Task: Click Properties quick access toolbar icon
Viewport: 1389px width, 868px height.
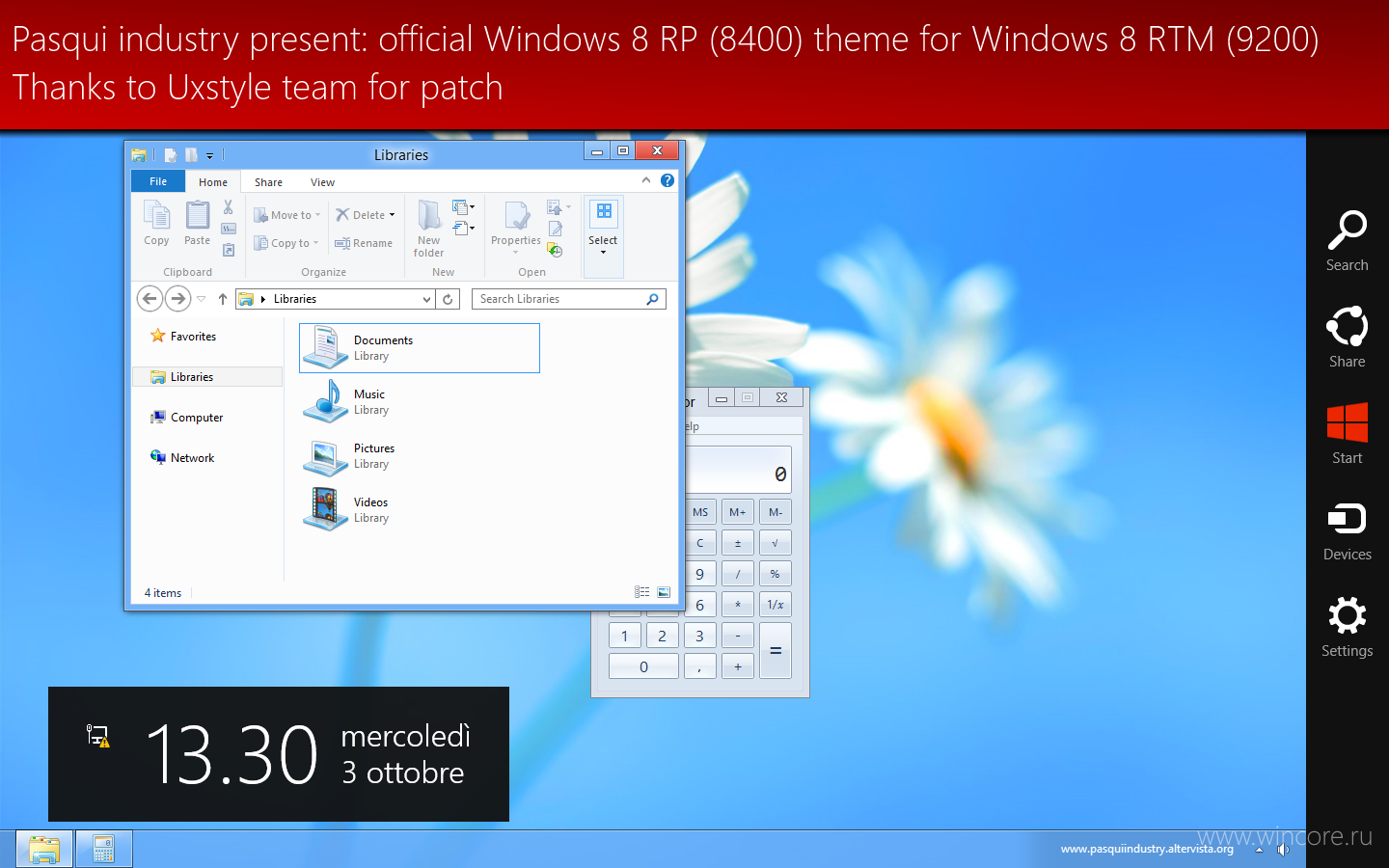Action: click(171, 154)
